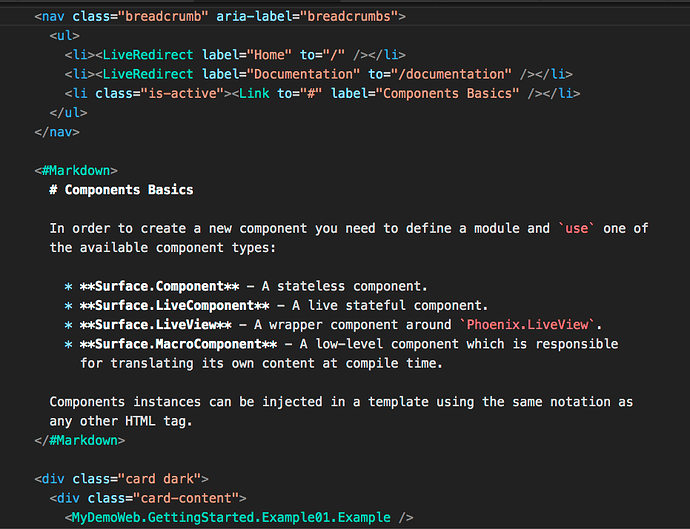This screenshot has width=690, height=529.
Task: Click the "# Components Basics" markdown heading
Action: [121, 190]
